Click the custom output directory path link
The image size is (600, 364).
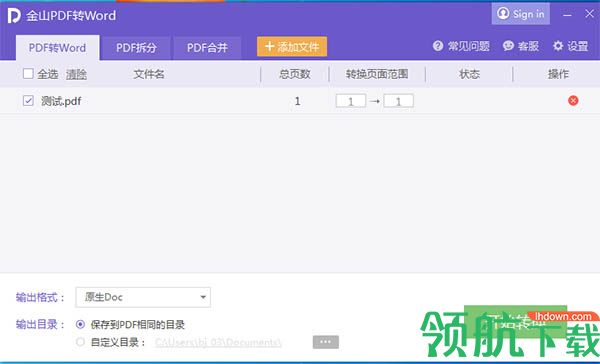218,342
